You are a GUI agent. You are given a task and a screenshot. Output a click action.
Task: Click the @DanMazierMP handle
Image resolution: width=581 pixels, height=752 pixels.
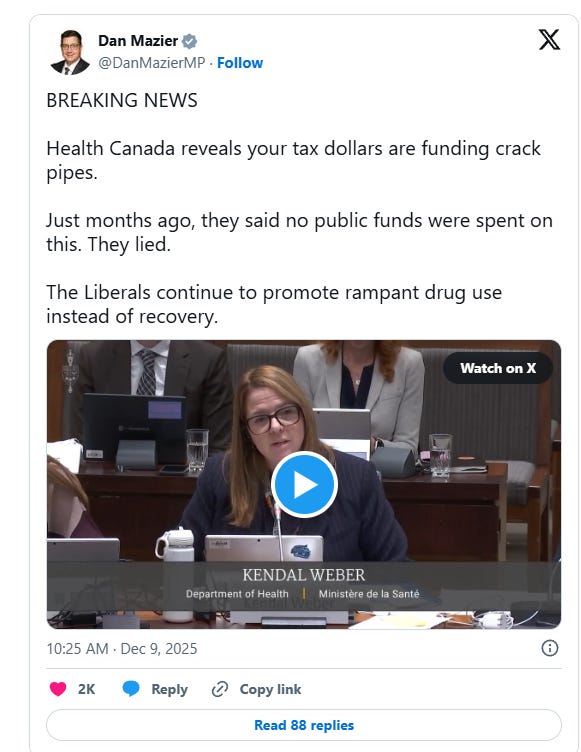(x=152, y=63)
